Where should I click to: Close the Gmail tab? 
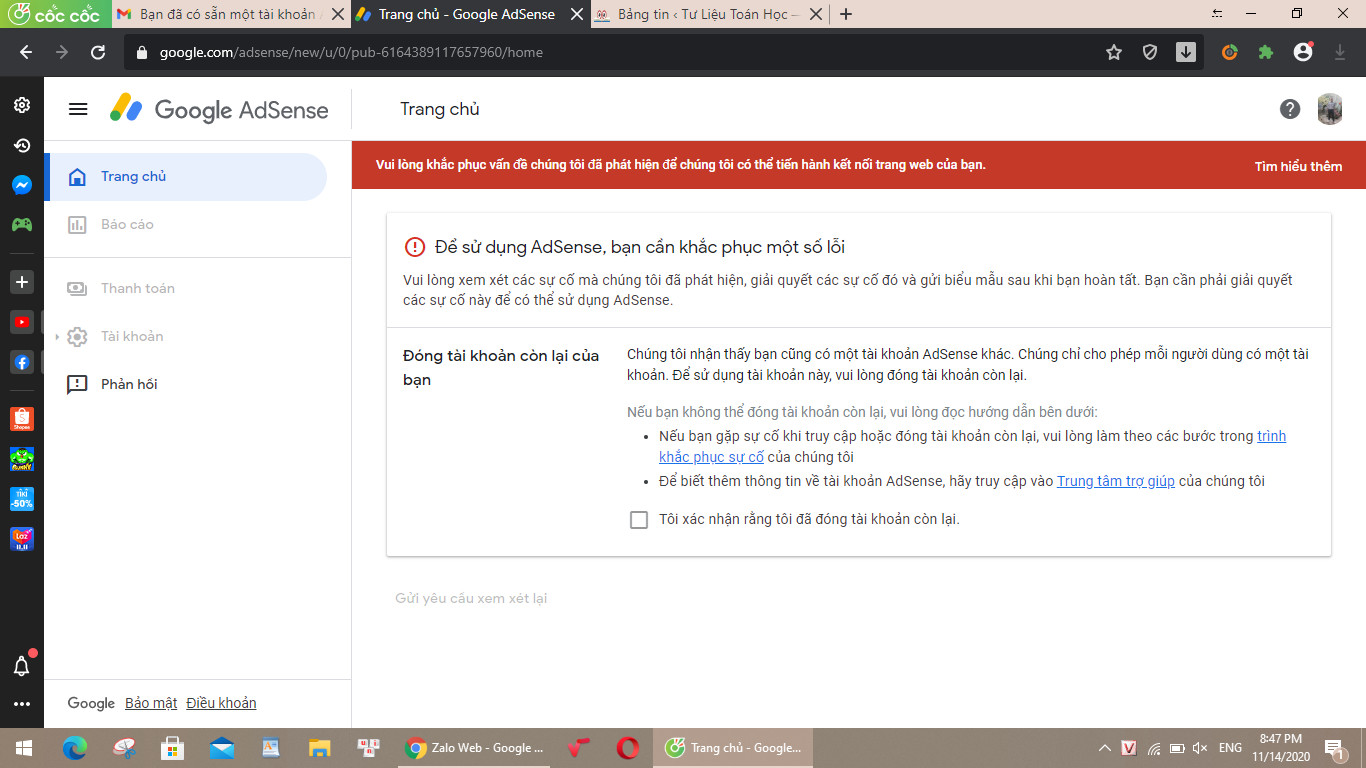[337, 15]
